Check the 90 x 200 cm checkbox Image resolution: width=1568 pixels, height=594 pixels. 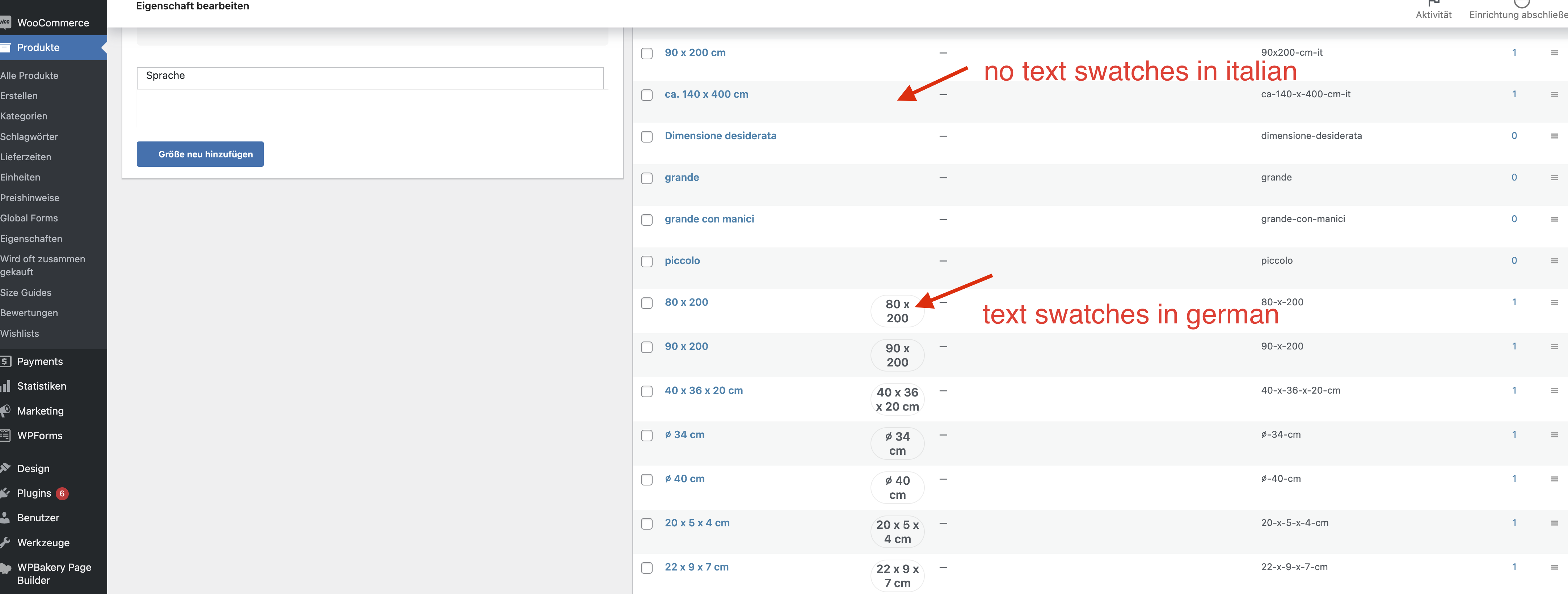point(646,54)
